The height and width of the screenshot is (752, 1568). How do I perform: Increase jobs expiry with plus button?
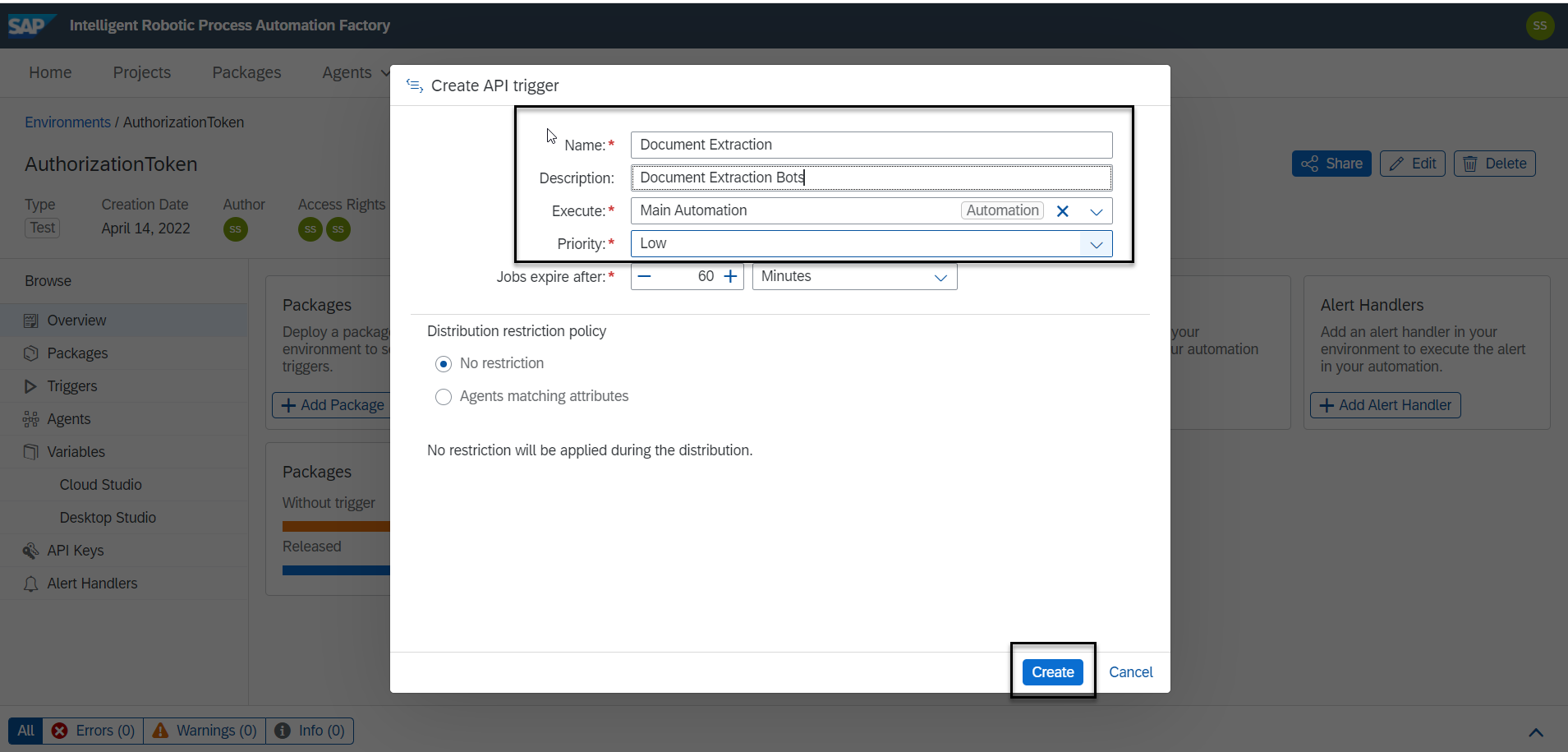[x=730, y=276]
